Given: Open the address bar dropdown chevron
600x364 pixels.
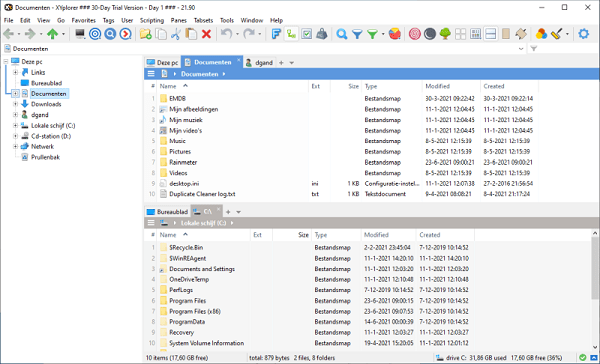Looking at the screenshot, I should [521, 49].
